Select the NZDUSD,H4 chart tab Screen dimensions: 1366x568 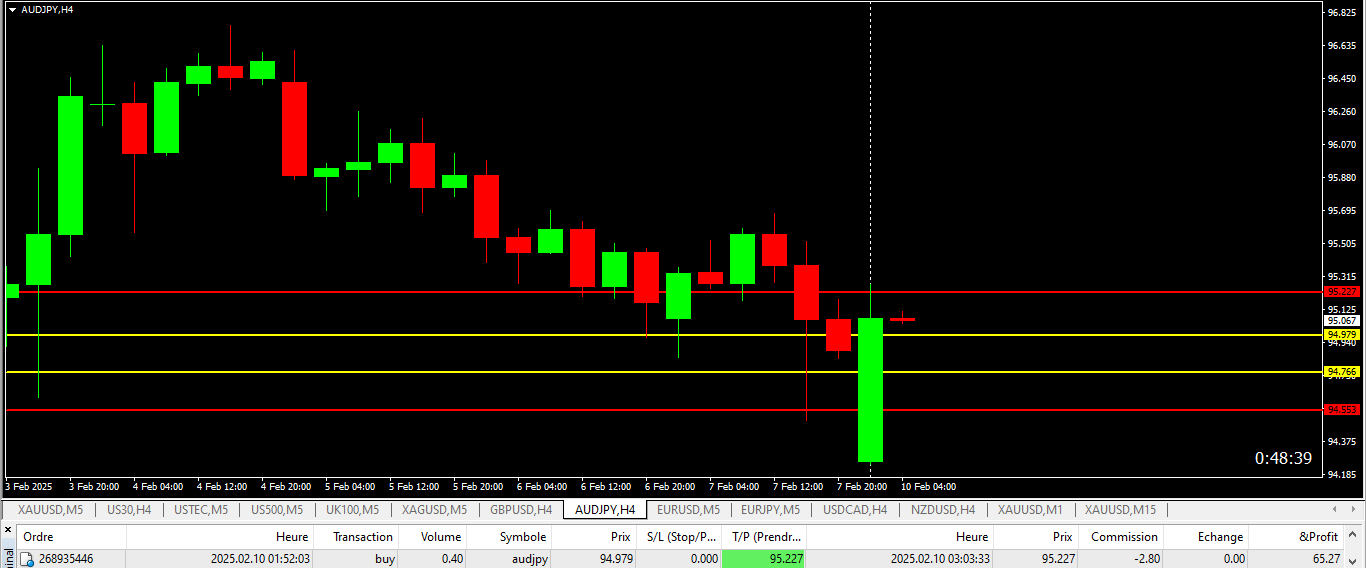[943, 510]
